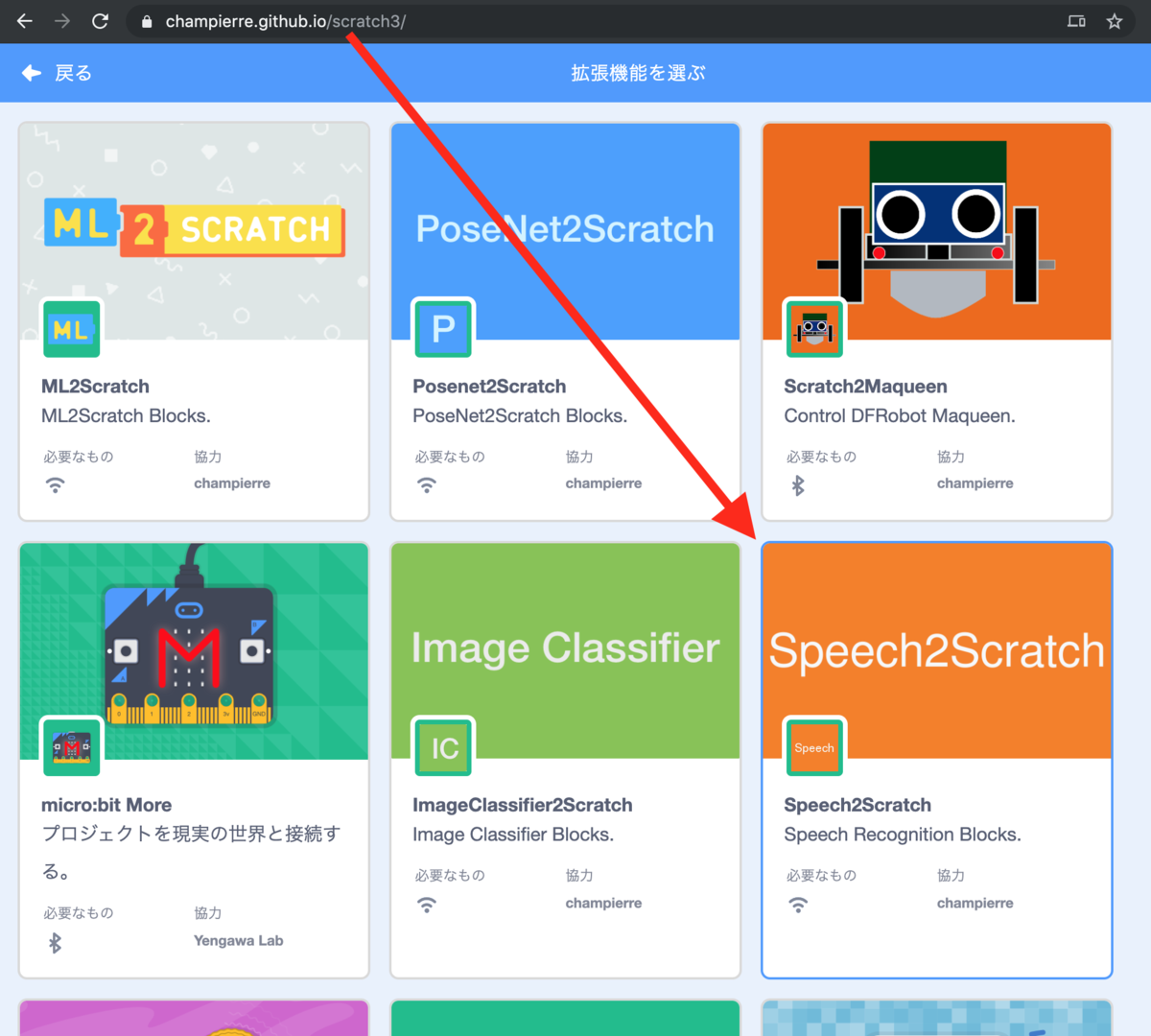Click the P badge icon on Posenet2Scratch card
The width and height of the screenshot is (1151, 1036).
pyautogui.click(x=442, y=329)
